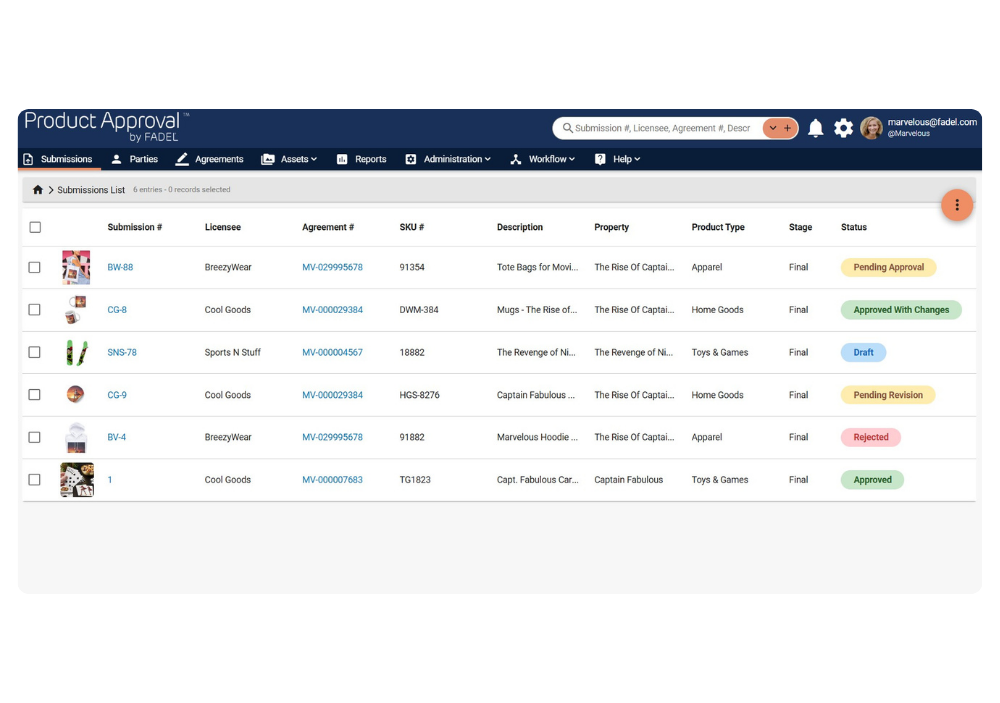Click the user profile avatar
This screenshot has height=703, width=1000.
click(871, 128)
